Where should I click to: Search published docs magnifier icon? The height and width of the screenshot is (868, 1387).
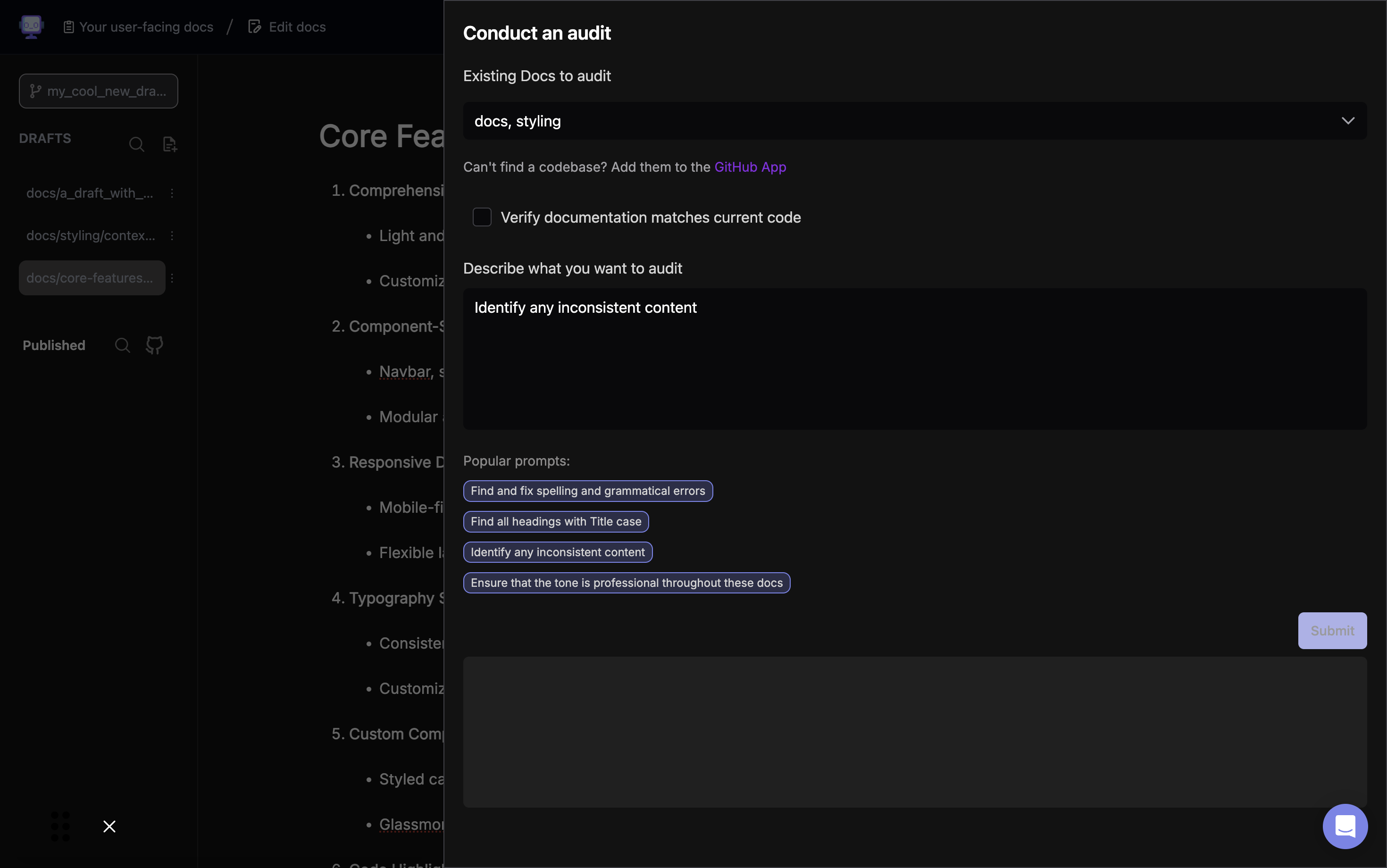tap(122, 345)
